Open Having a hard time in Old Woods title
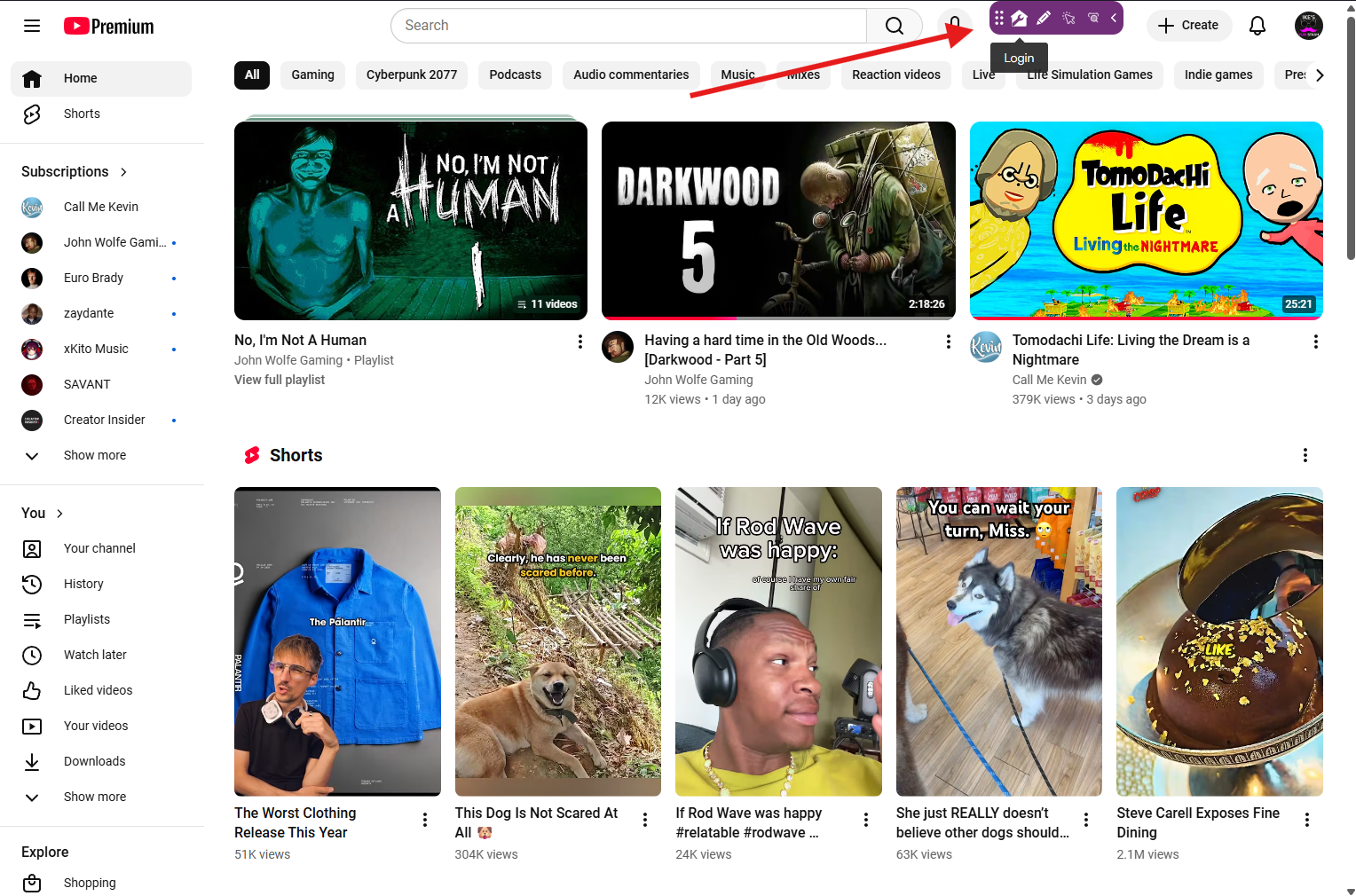The image size is (1356, 896). coord(765,350)
